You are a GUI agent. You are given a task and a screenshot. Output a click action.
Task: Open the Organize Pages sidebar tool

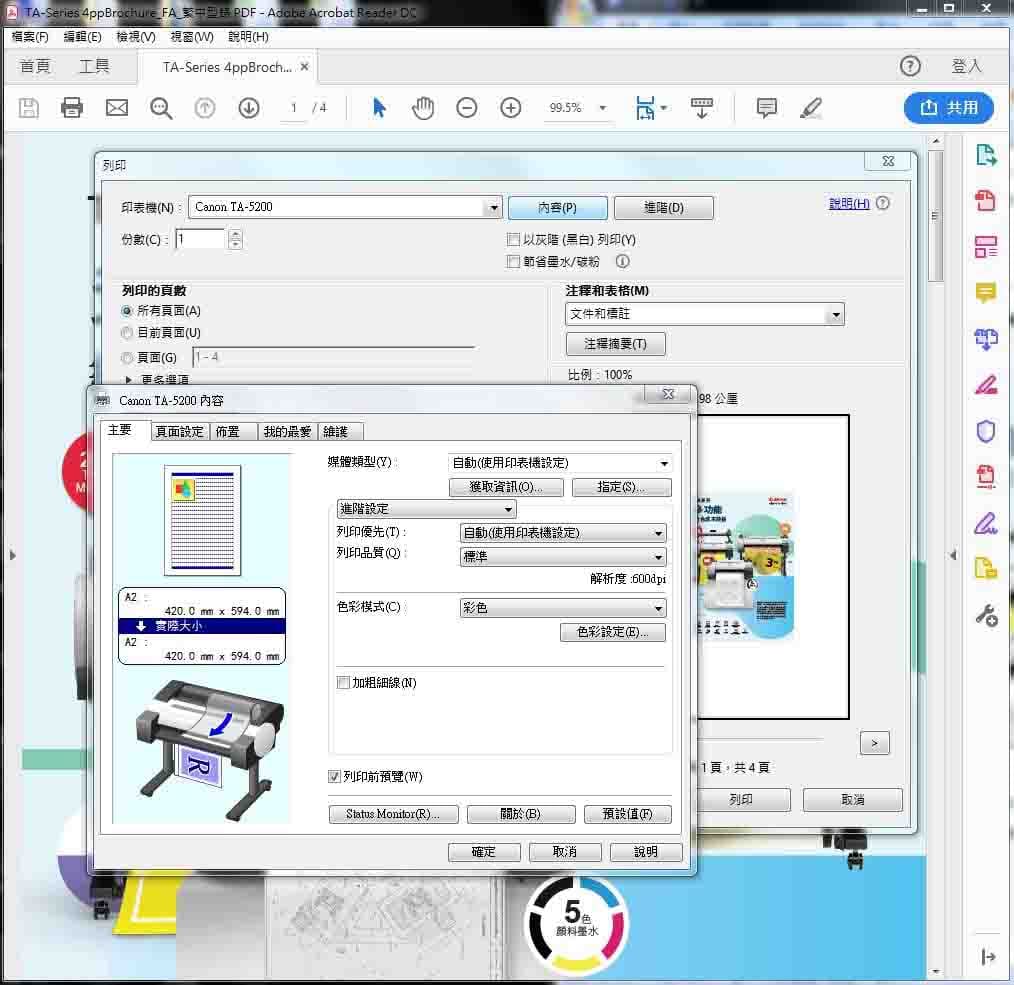(x=986, y=246)
